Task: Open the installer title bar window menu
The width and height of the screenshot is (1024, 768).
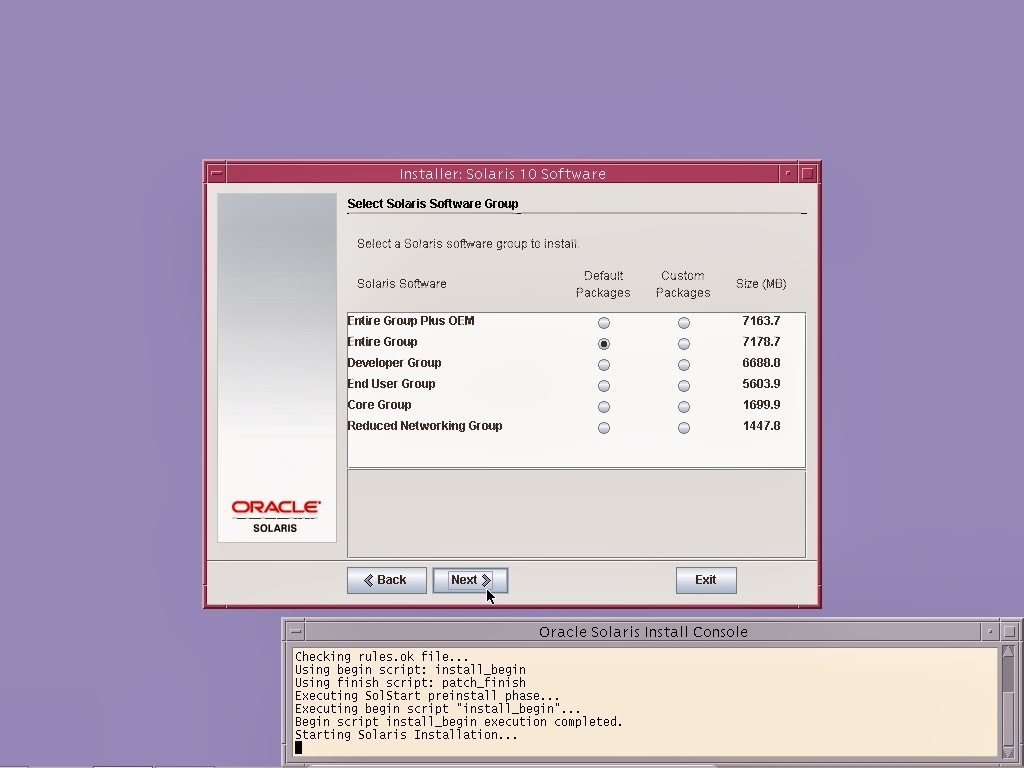Action: 216,173
